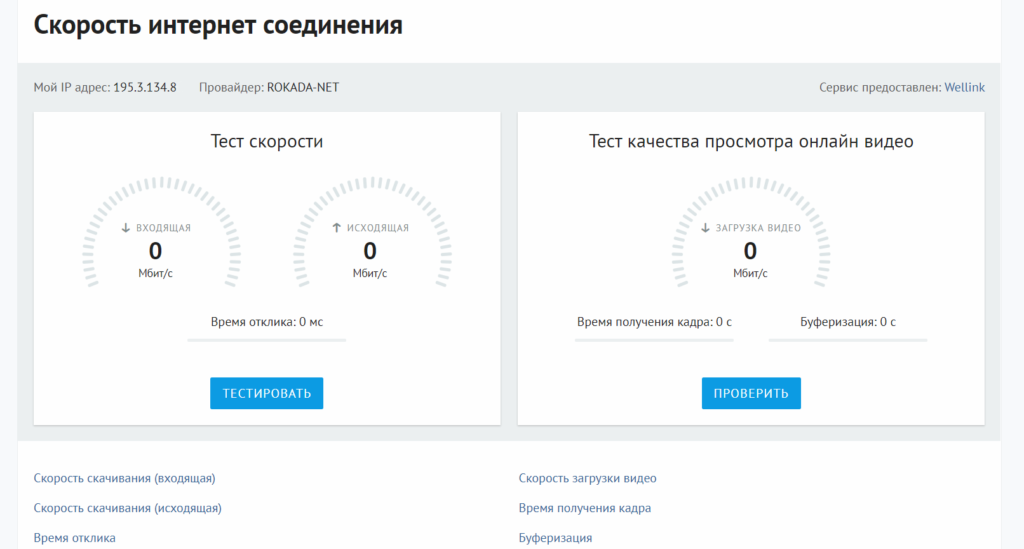Click the video download gauge value
Screen dimensions: 1024x549
point(750,251)
